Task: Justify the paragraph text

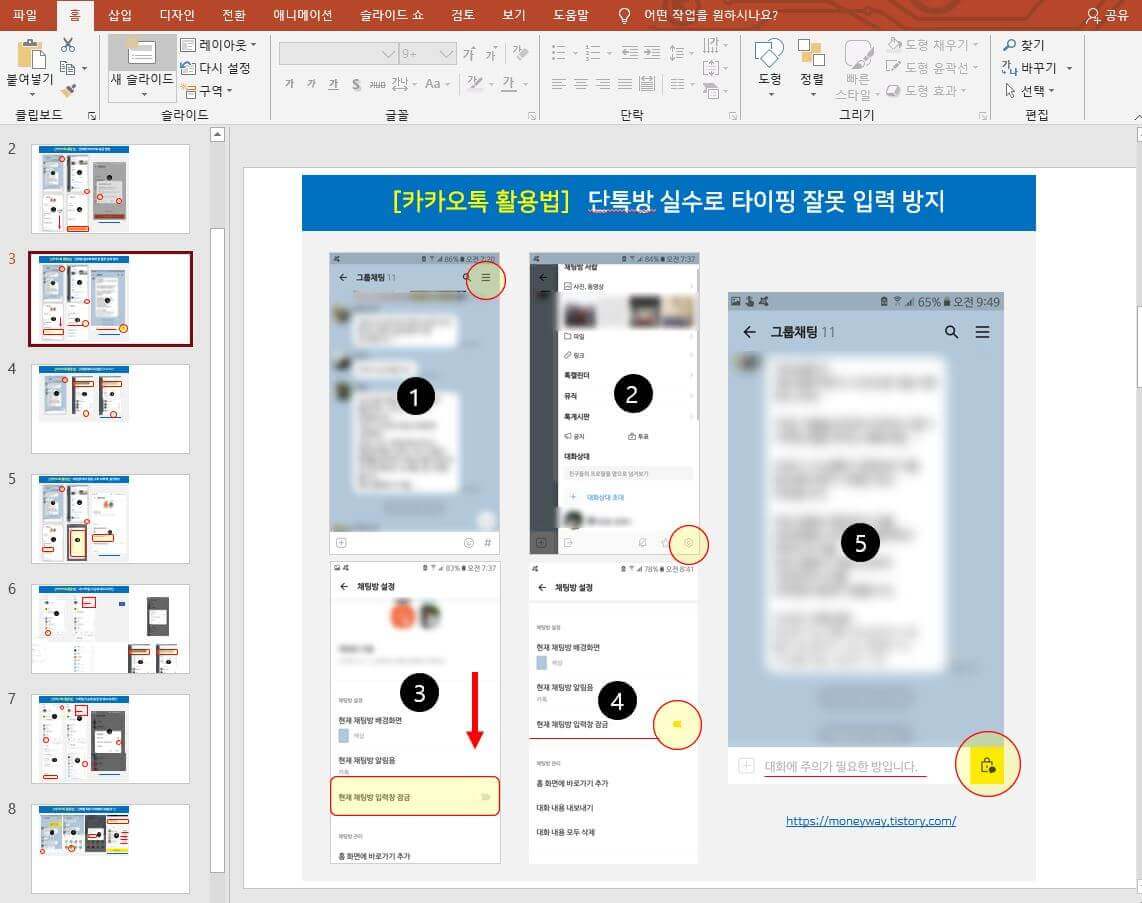Action: point(625,84)
